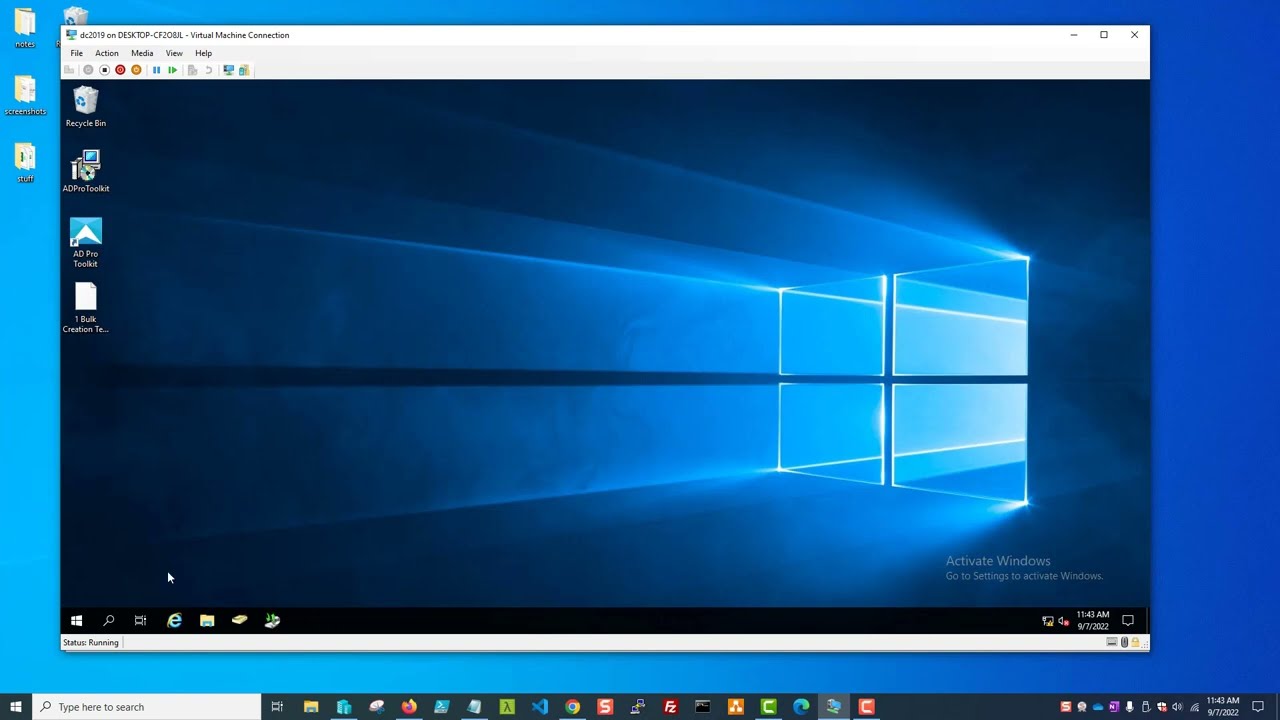Click the Revert toolbar icon

tap(208, 70)
